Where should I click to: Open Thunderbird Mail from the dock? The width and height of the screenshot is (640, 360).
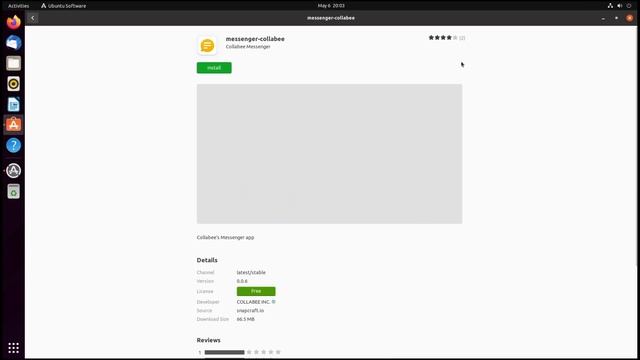[x=13, y=42]
